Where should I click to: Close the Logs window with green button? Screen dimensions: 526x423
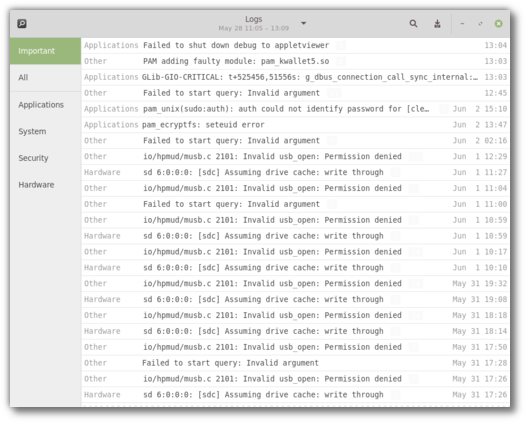click(498, 23)
